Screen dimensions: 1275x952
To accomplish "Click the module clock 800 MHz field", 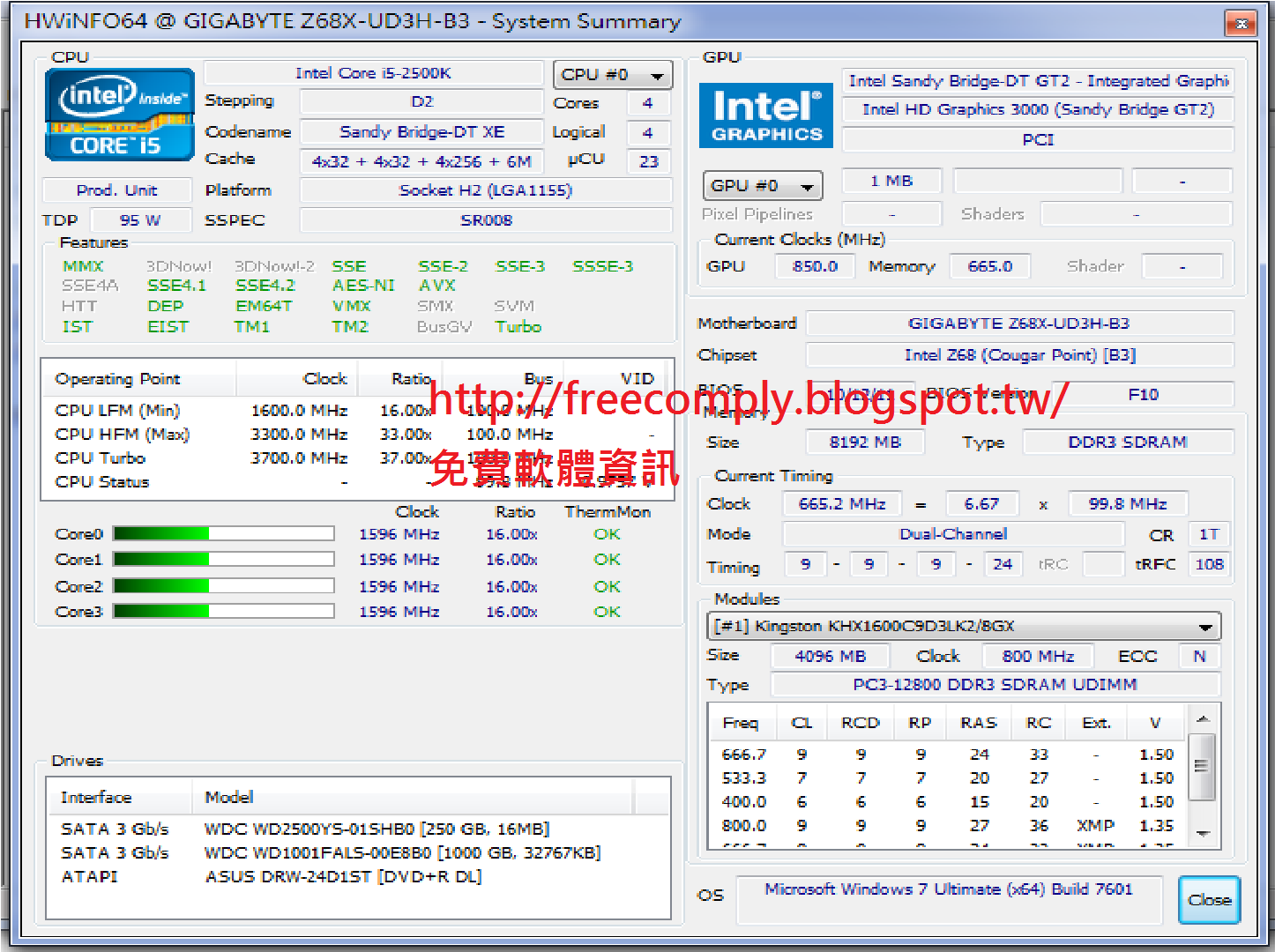I will coord(1038,657).
